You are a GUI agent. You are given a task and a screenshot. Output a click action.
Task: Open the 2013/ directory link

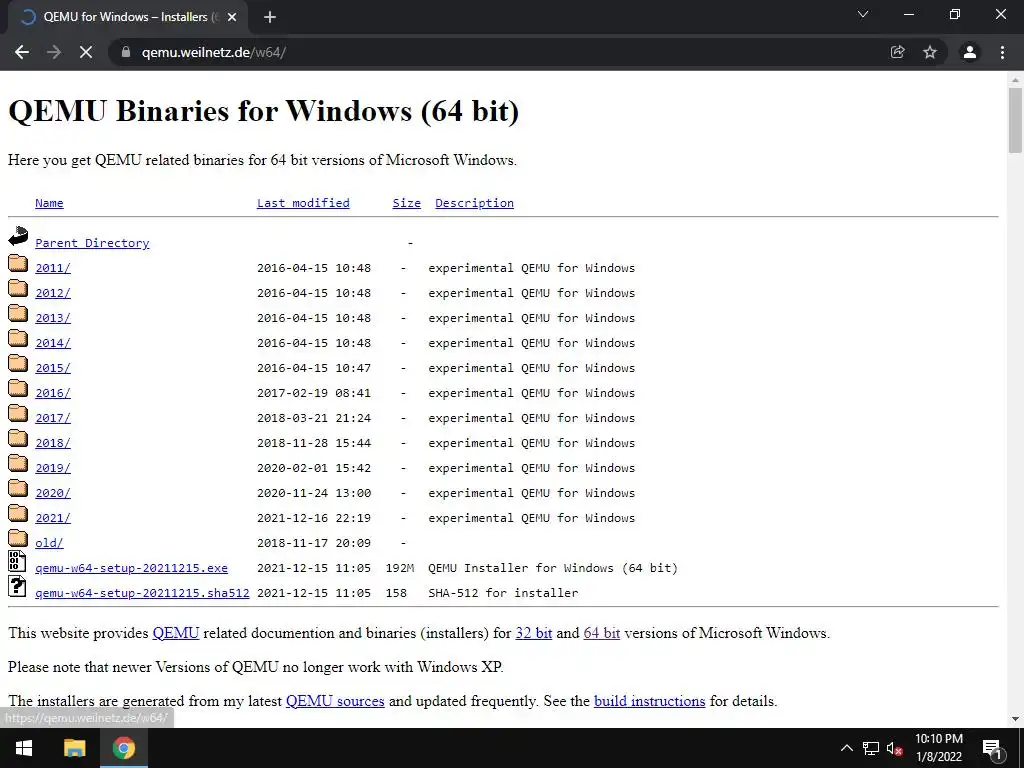53,318
